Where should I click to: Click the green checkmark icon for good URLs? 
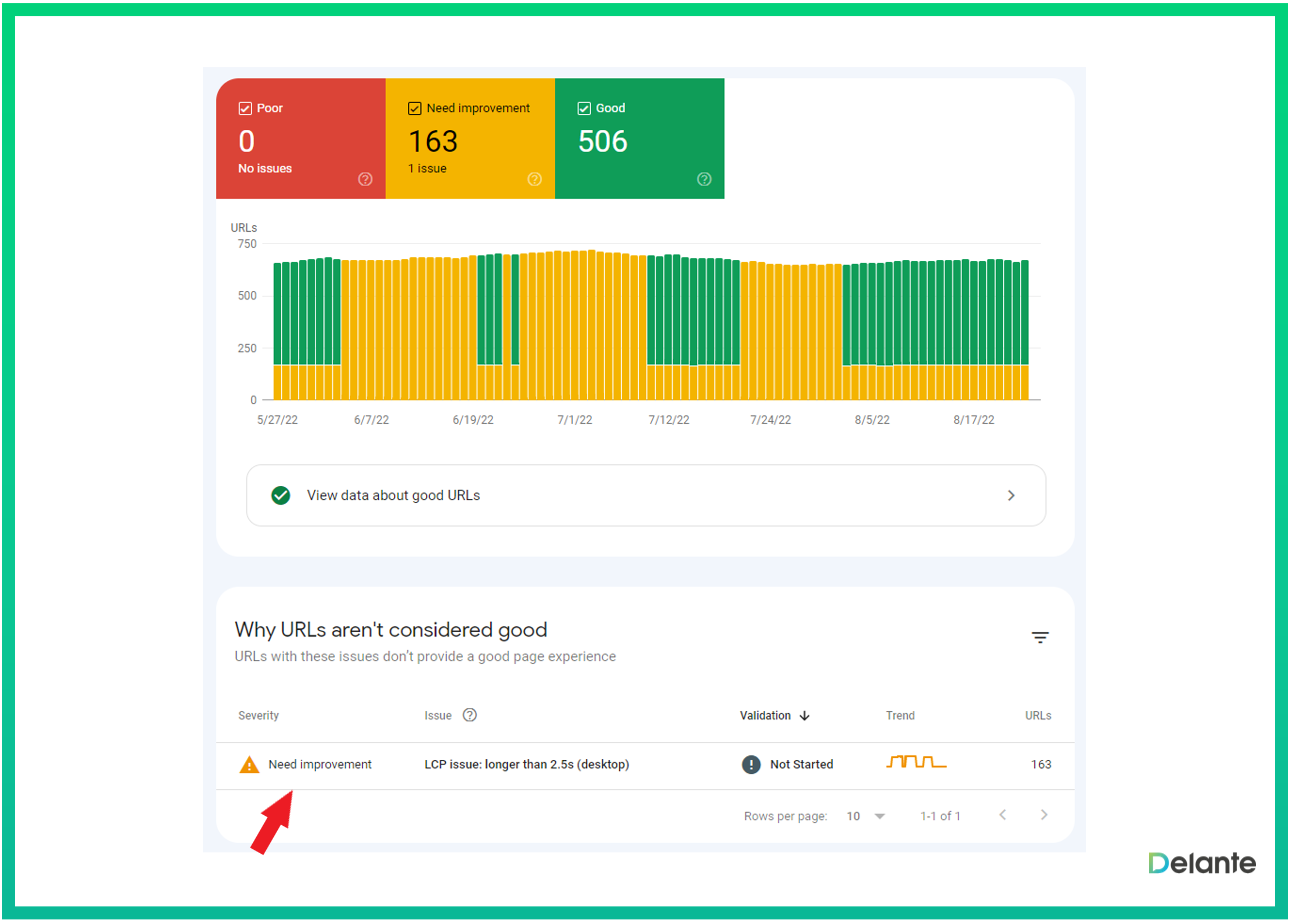tap(281, 495)
